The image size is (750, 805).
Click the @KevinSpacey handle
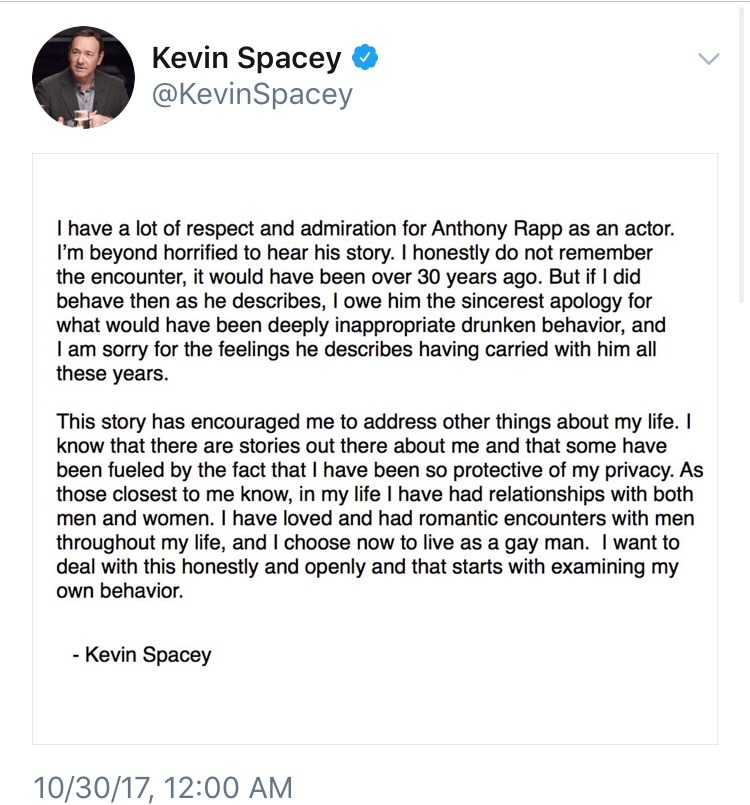(252, 95)
